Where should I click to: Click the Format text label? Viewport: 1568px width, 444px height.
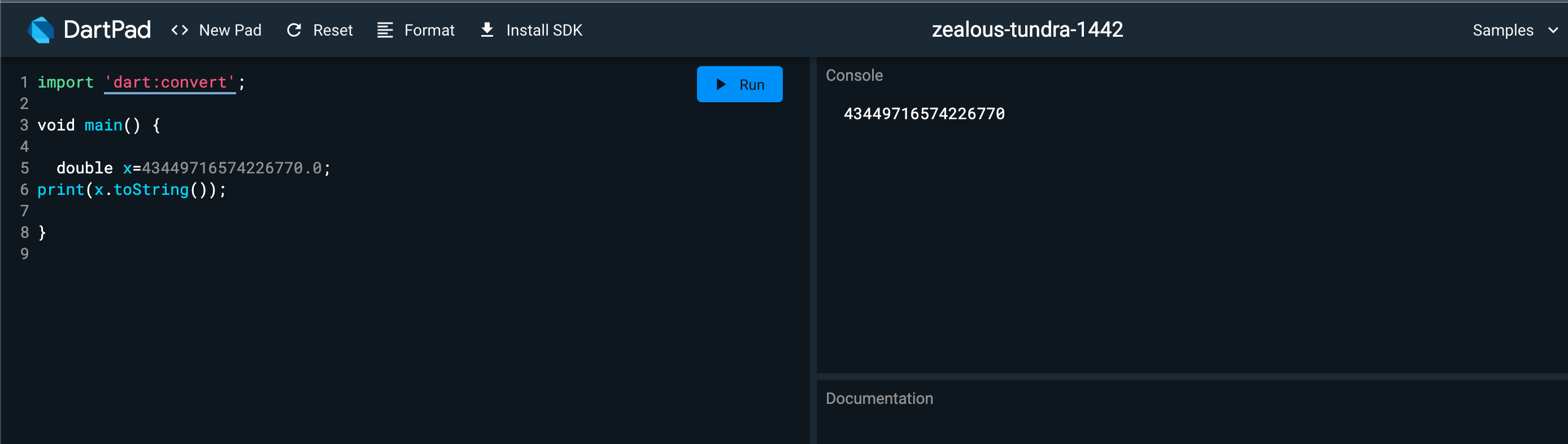[429, 30]
